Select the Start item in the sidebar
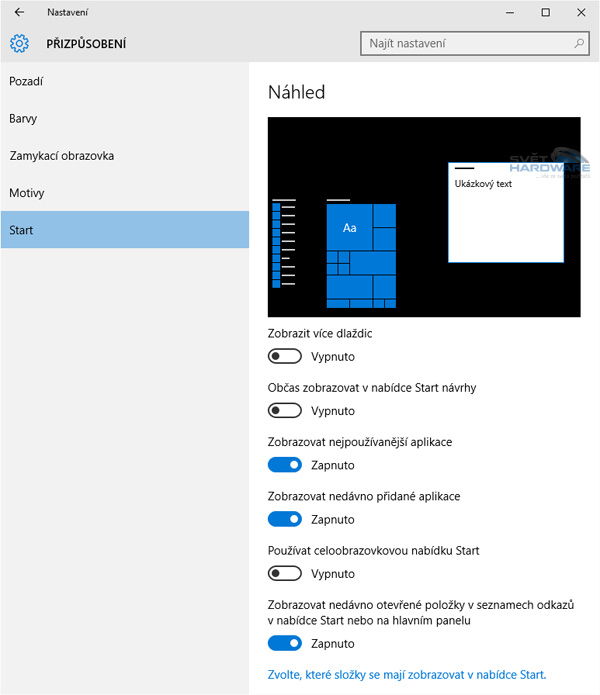The width and height of the screenshot is (600, 695). [x=21, y=230]
